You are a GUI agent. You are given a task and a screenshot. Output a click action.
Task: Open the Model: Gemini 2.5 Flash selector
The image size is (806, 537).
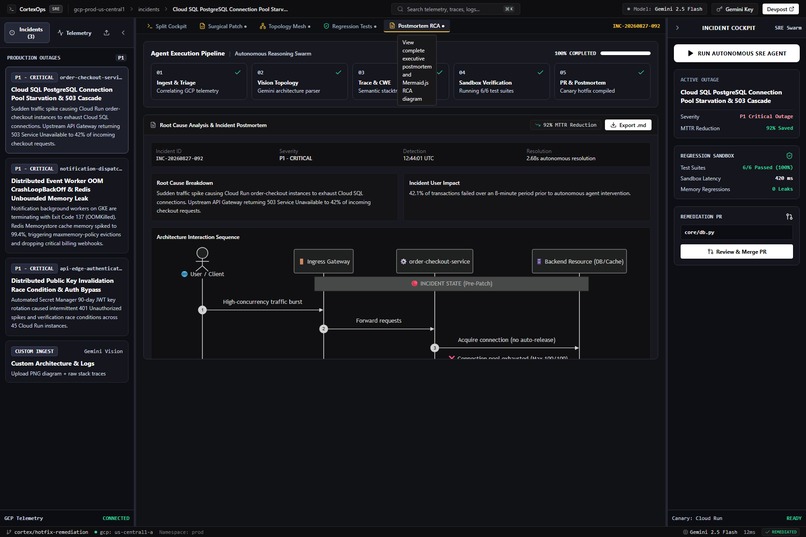tap(664, 9)
